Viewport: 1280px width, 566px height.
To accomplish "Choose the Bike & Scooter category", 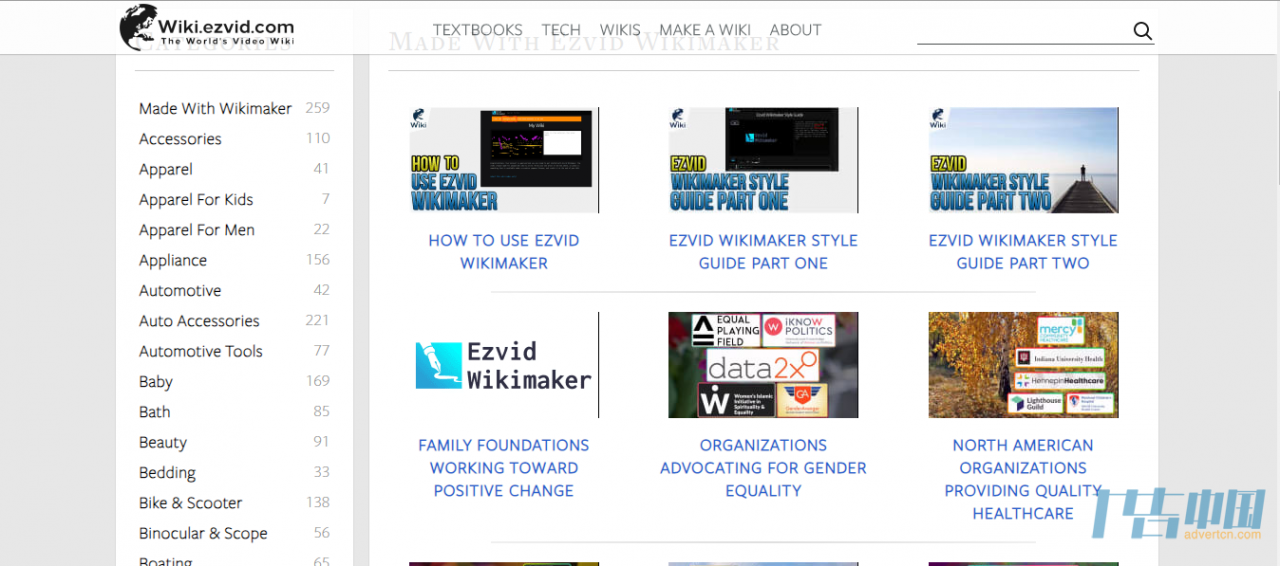I will coord(190,503).
